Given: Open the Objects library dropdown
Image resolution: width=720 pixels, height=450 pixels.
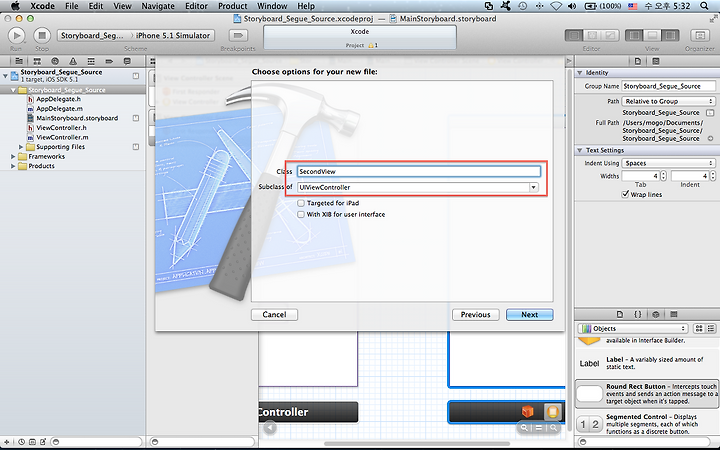Looking at the screenshot, I should click(x=633, y=328).
